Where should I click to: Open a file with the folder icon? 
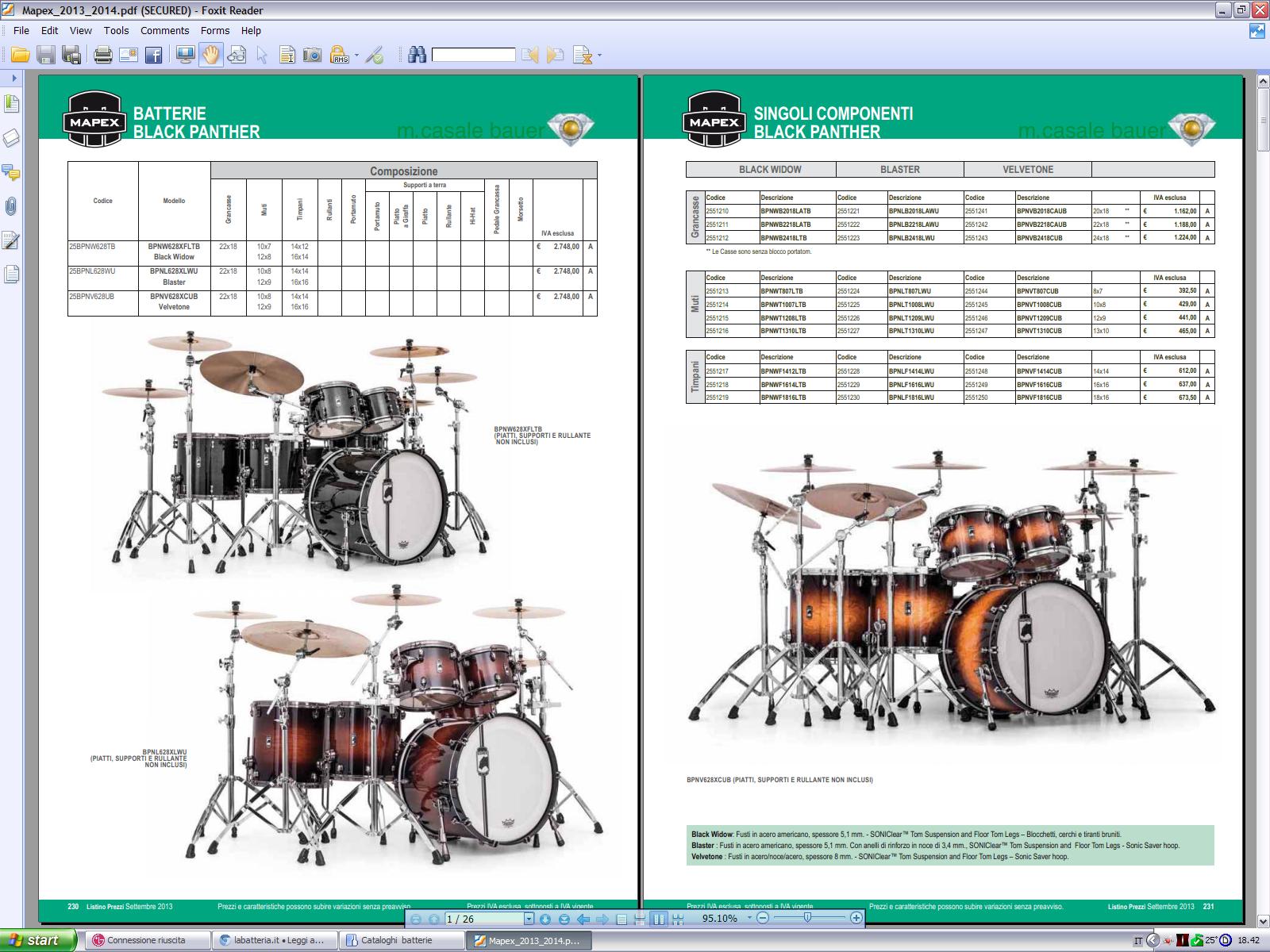(x=21, y=55)
